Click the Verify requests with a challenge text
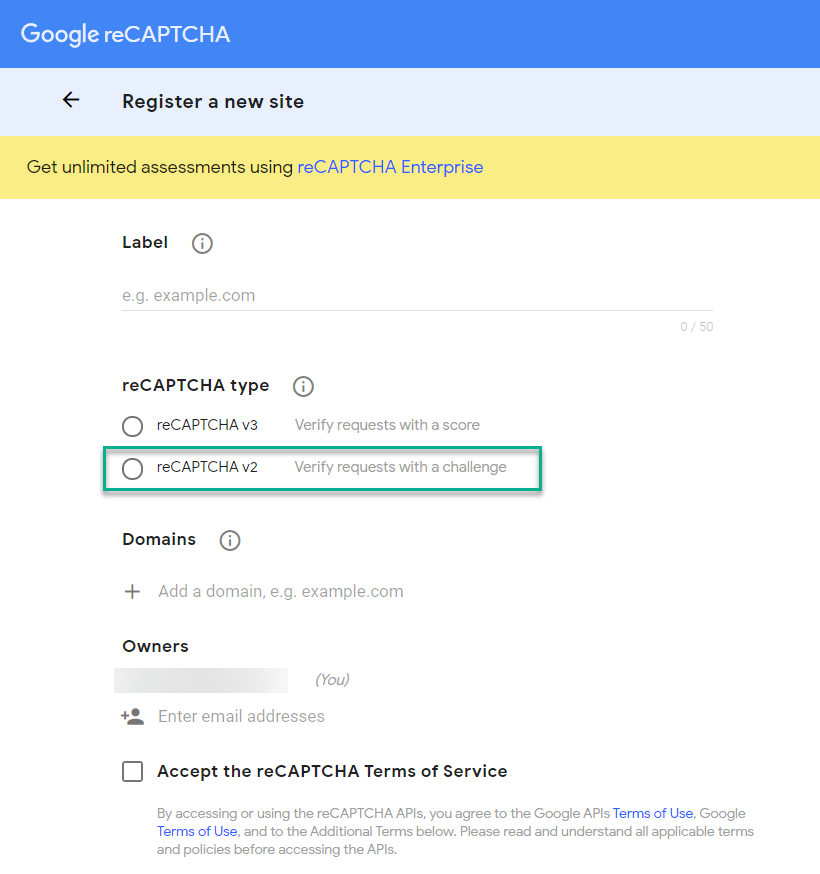This screenshot has width=820, height=874. tap(400, 467)
